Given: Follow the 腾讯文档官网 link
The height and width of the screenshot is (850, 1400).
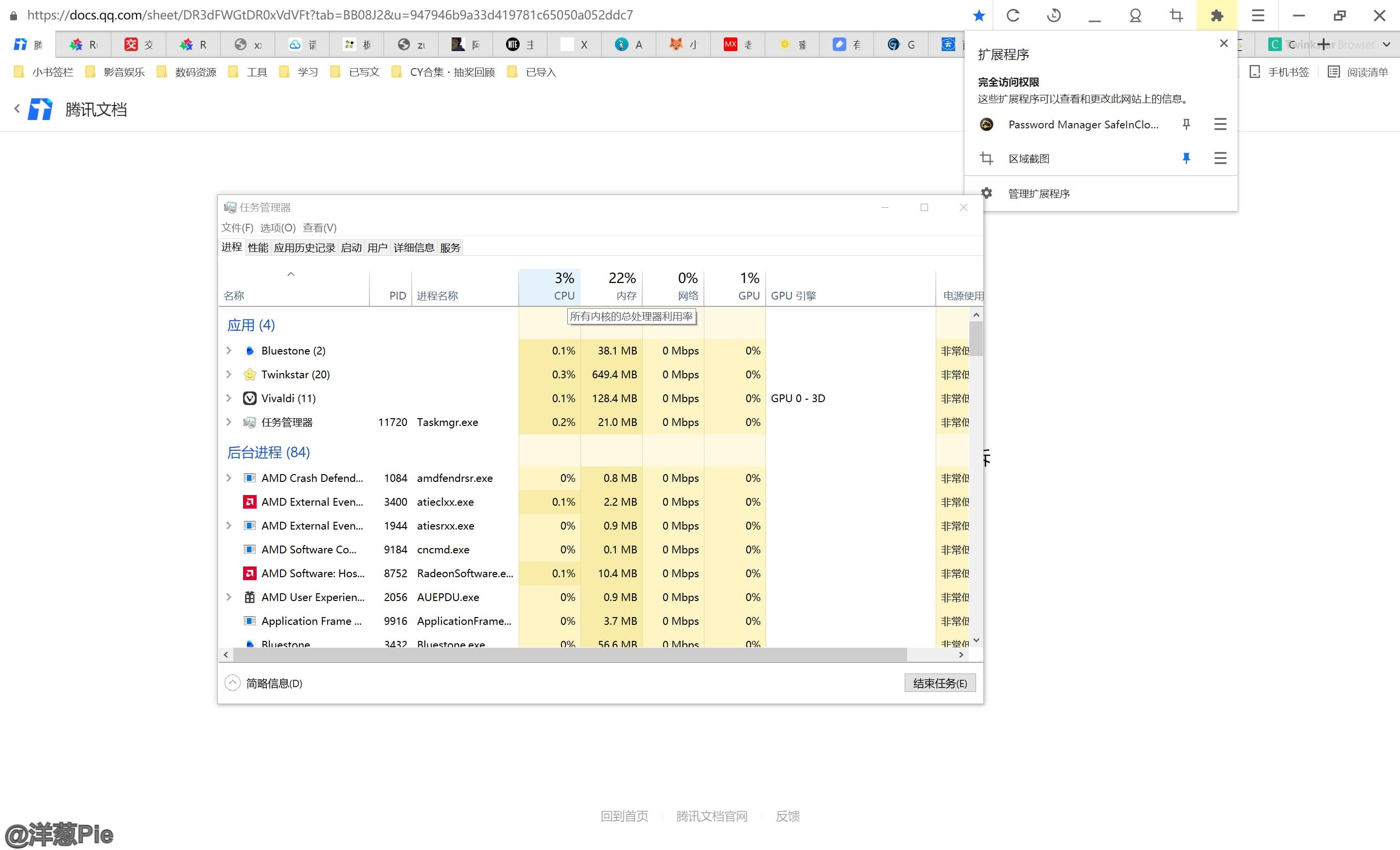Looking at the screenshot, I should (x=711, y=816).
